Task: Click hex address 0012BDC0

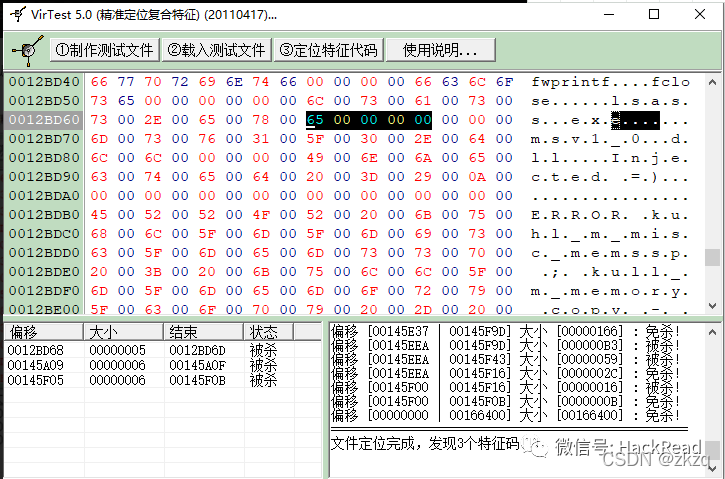Action: pyautogui.click(x=44, y=233)
